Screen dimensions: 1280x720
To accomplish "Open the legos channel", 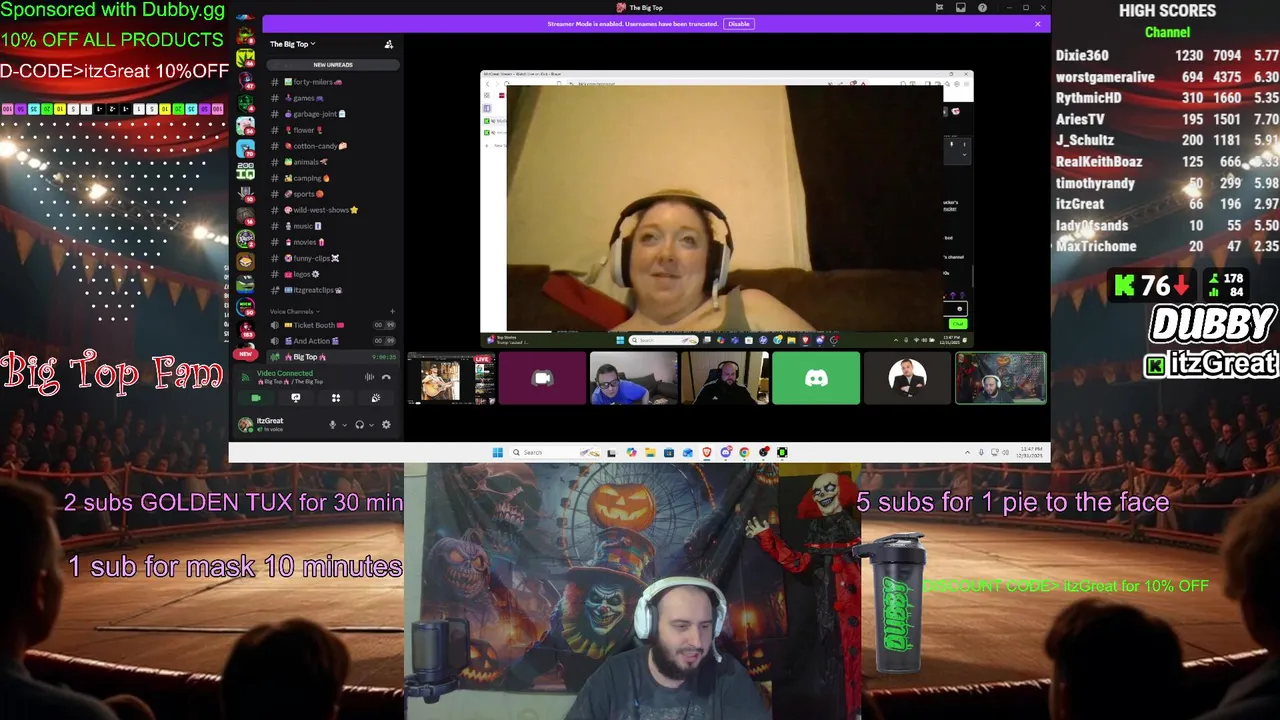I will tap(333, 274).
